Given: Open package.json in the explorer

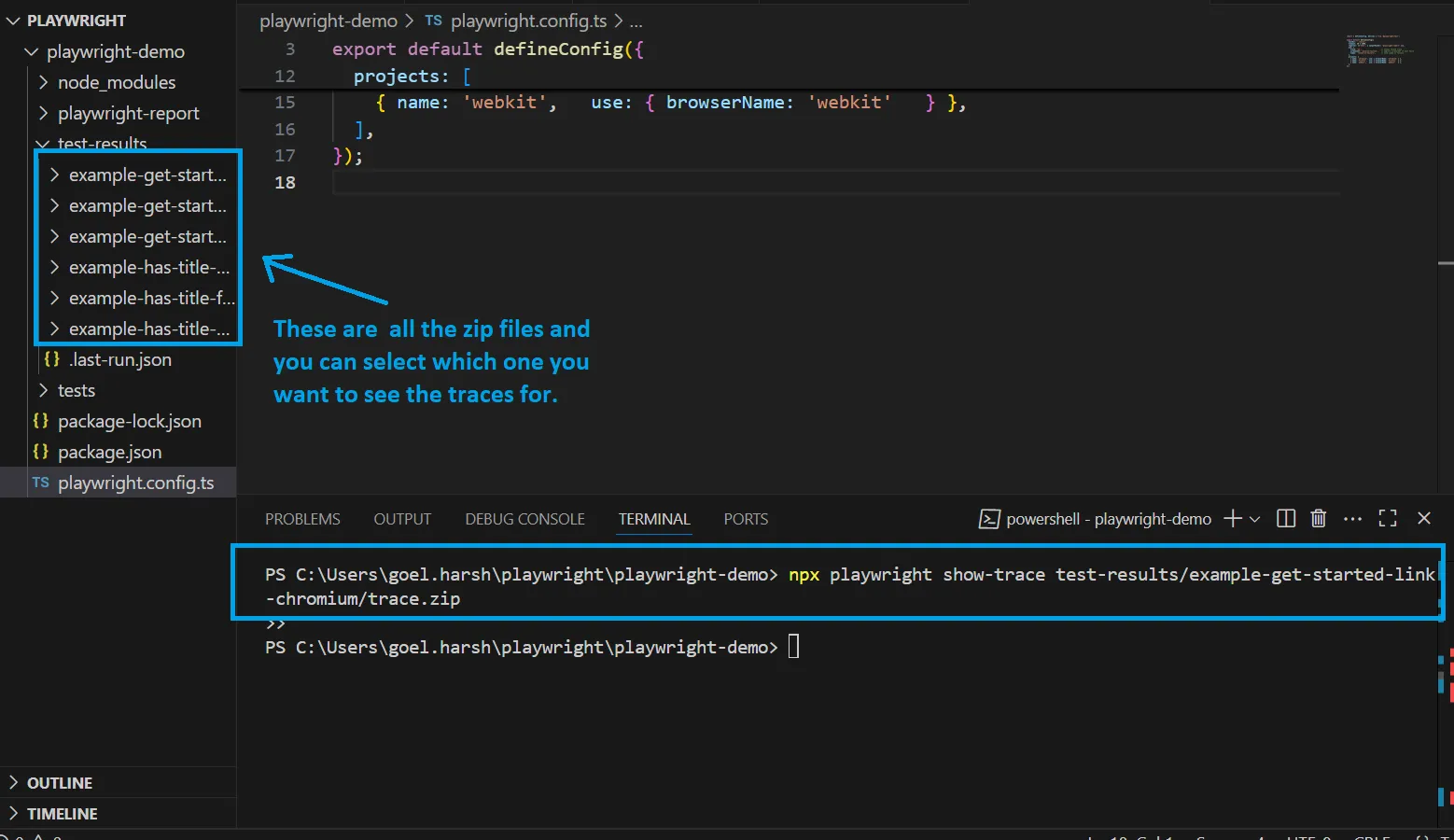Looking at the screenshot, I should 110,452.
